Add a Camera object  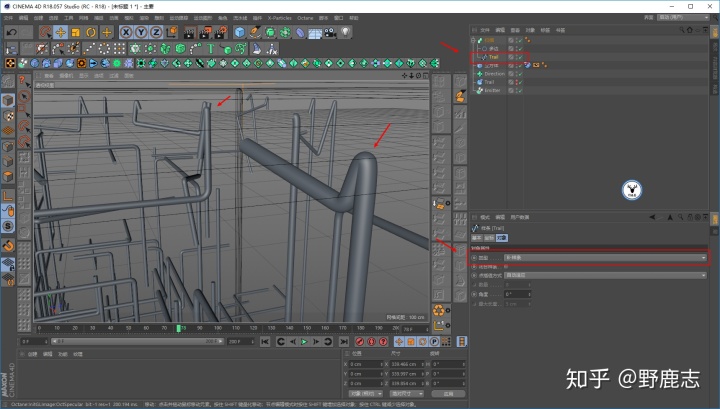tap(330, 32)
